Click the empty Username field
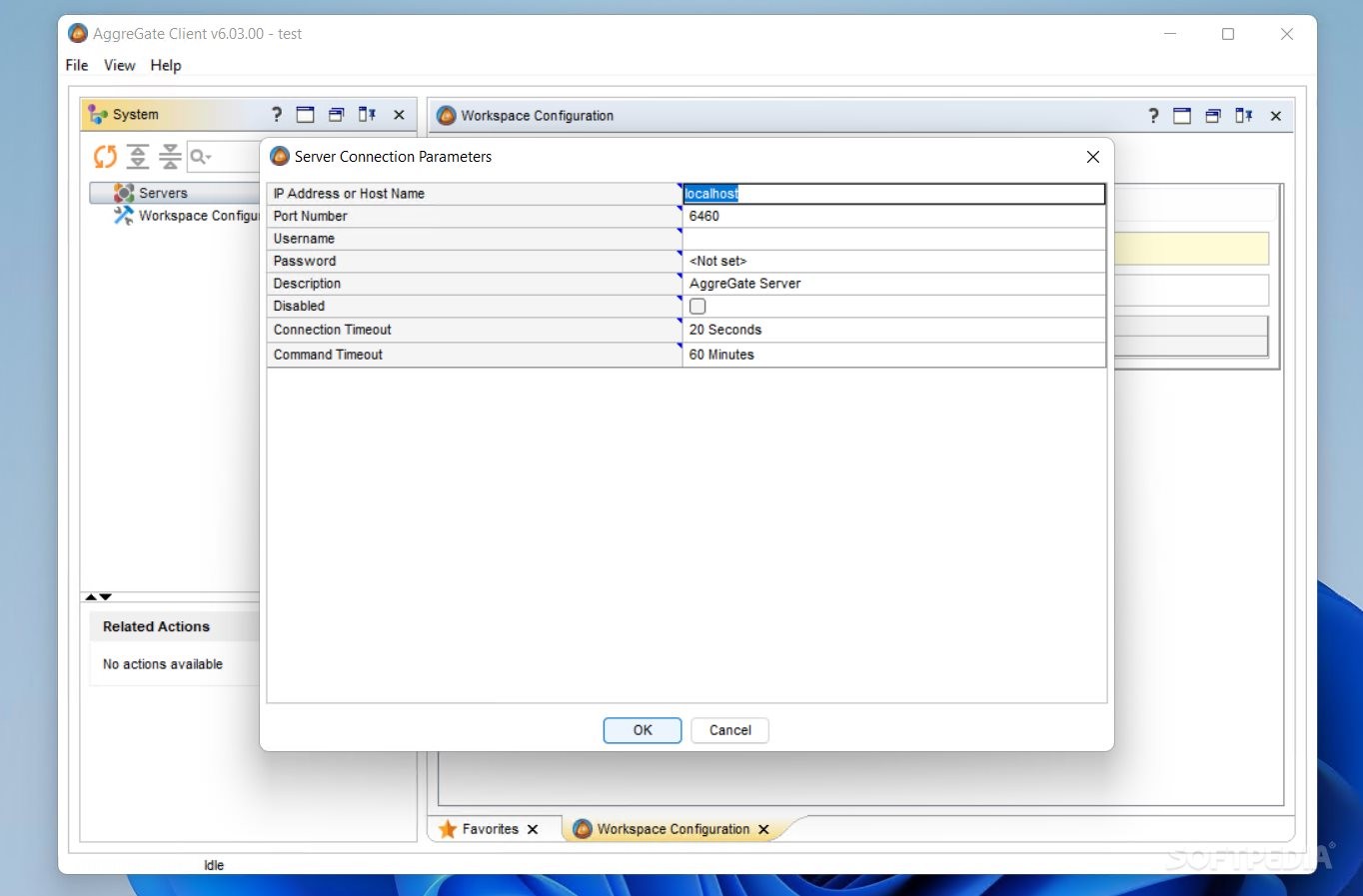The height and width of the screenshot is (896, 1363). click(894, 239)
